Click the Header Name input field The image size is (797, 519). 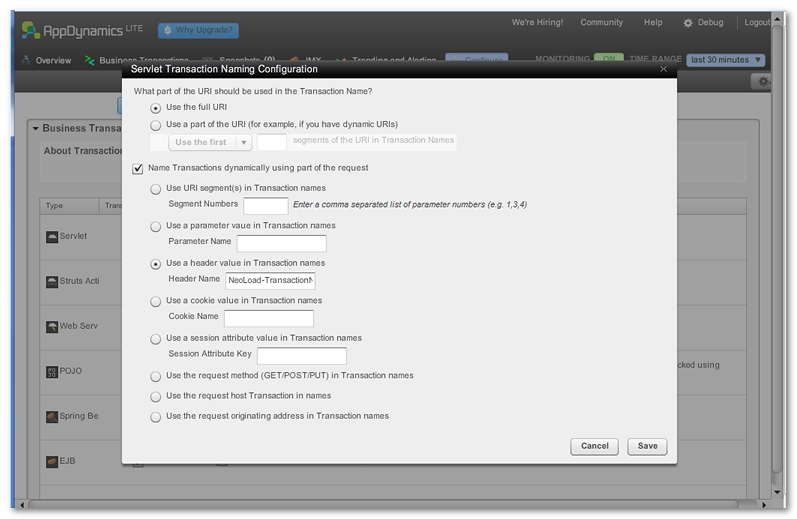click(x=270, y=281)
